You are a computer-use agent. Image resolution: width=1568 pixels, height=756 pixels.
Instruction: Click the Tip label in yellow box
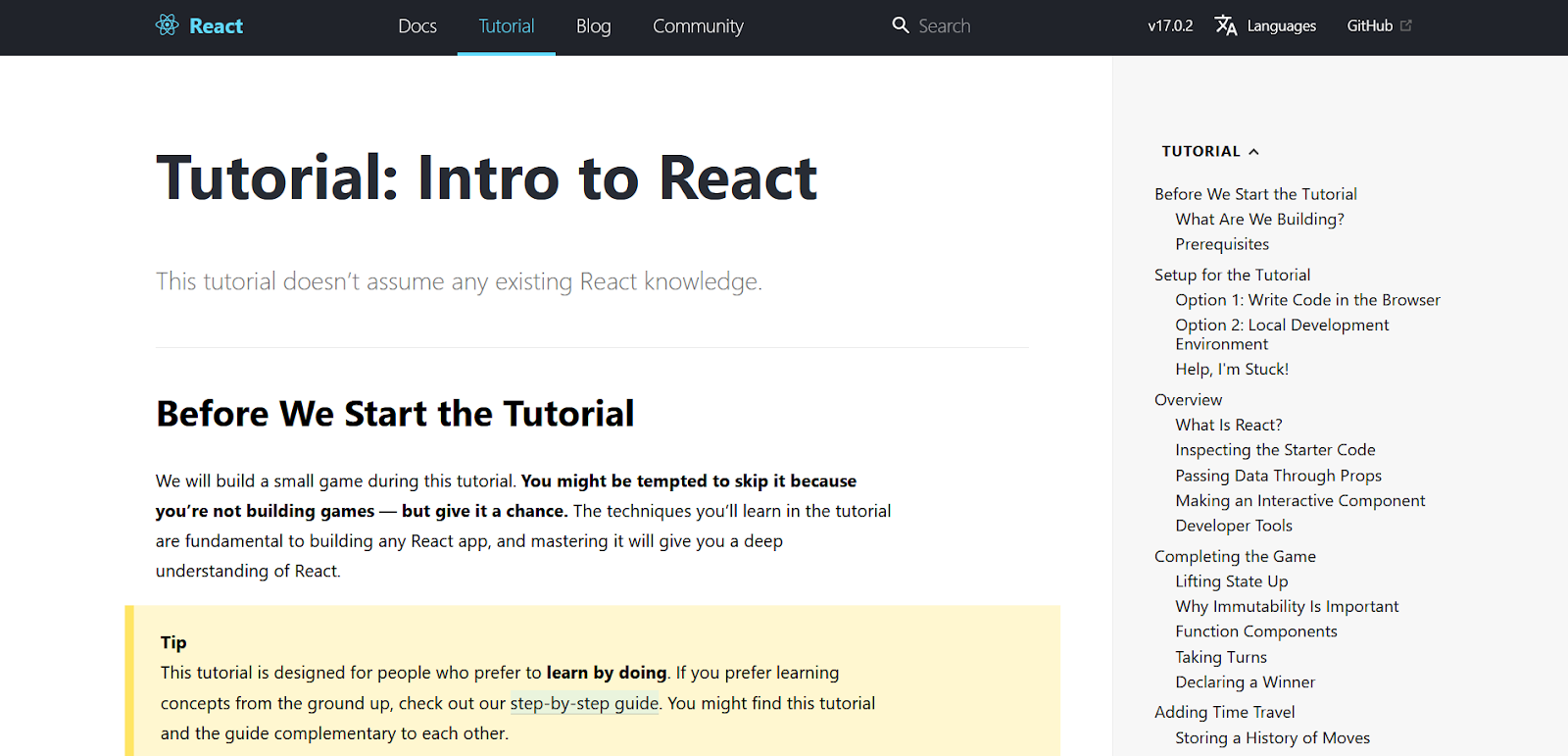tap(173, 642)
